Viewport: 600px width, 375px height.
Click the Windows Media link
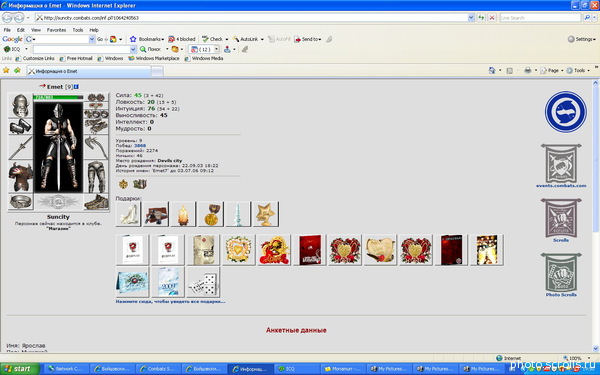coord(204,59)
